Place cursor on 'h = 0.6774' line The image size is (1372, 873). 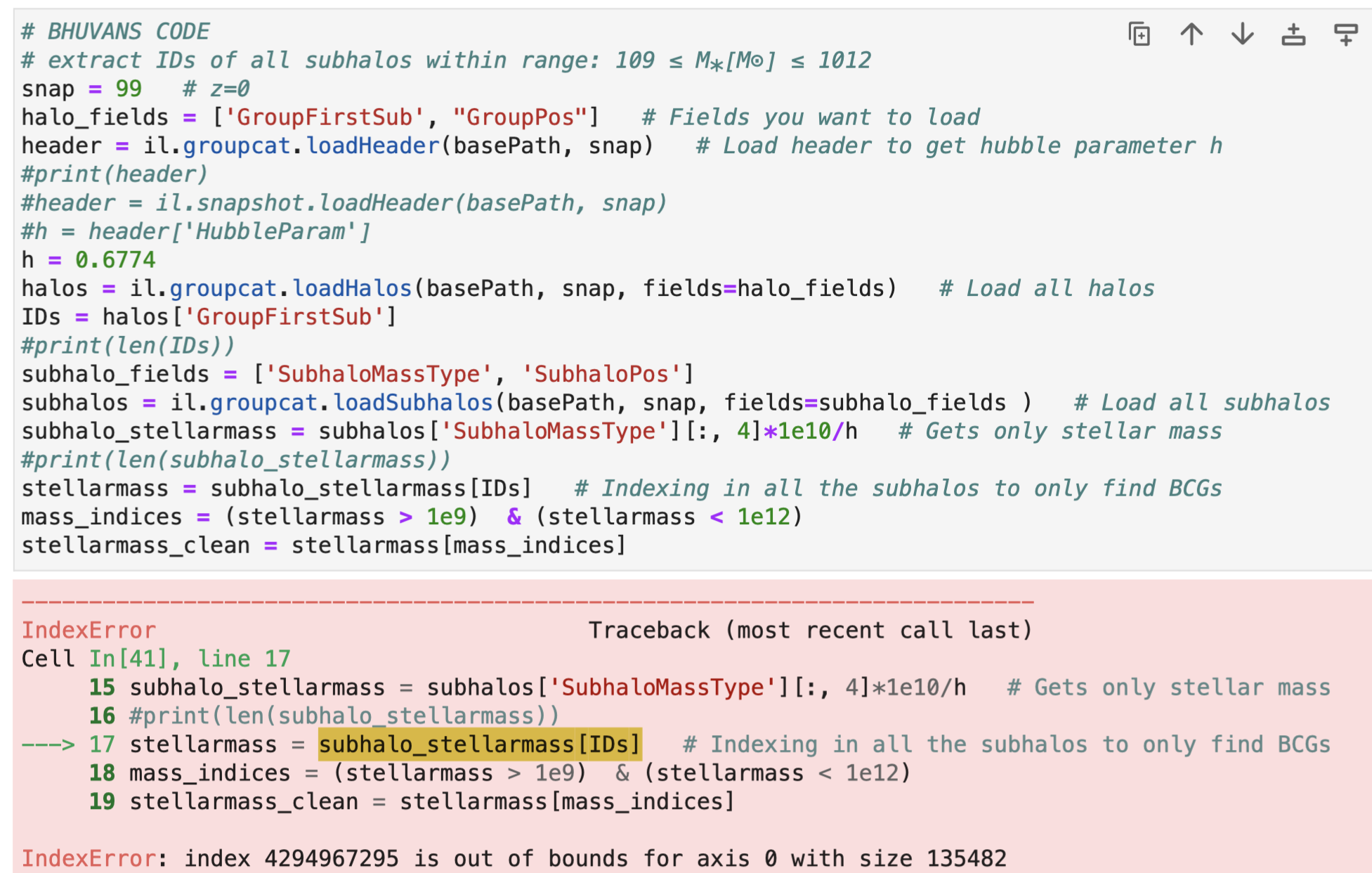(88, 260)
